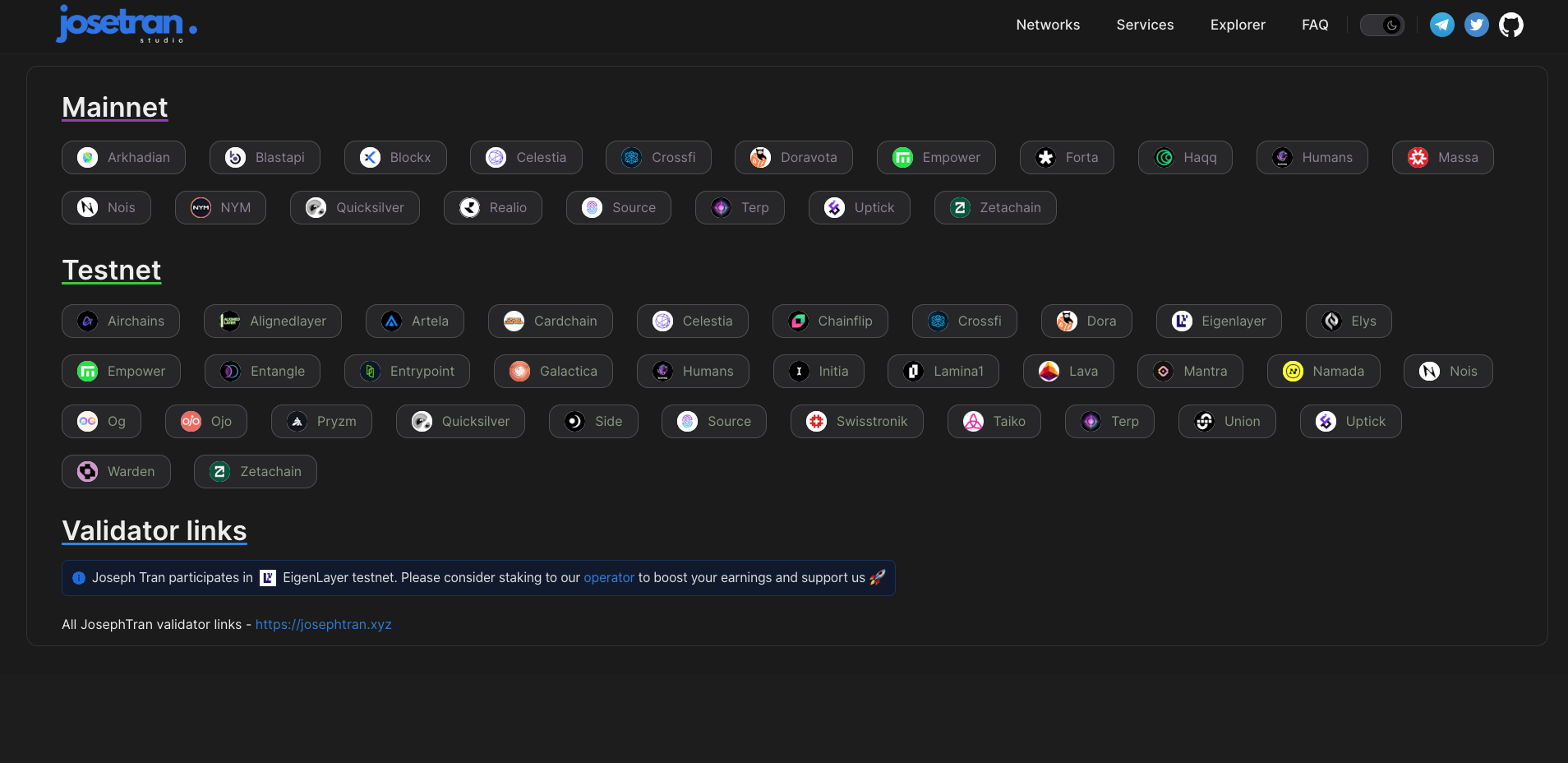Click the Mainnet Celestia icon

(x=496, y=157)
